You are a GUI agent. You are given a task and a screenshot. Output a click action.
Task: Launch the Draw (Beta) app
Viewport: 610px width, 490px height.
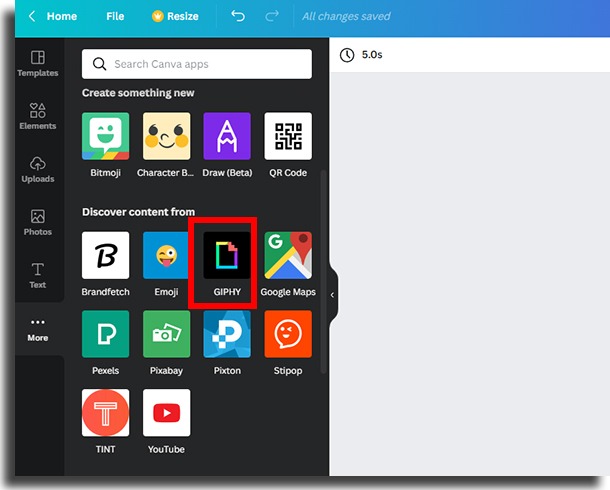227,136
